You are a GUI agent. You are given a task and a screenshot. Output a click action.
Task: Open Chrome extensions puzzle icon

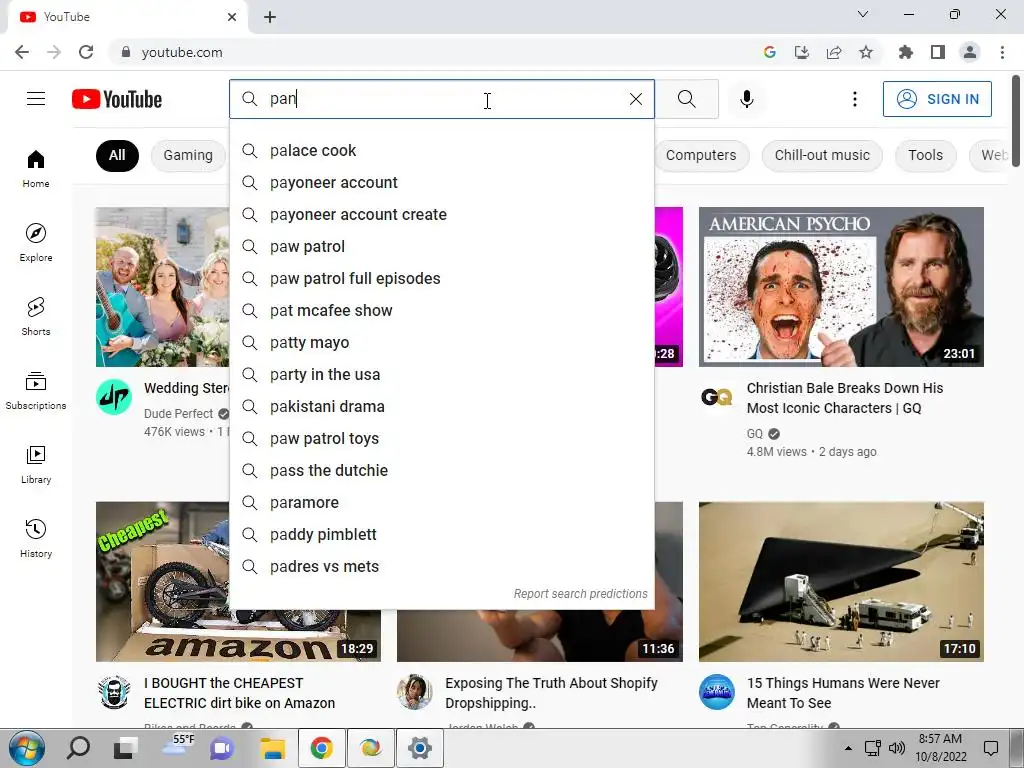pyautogui.click(x=905, y=52)
